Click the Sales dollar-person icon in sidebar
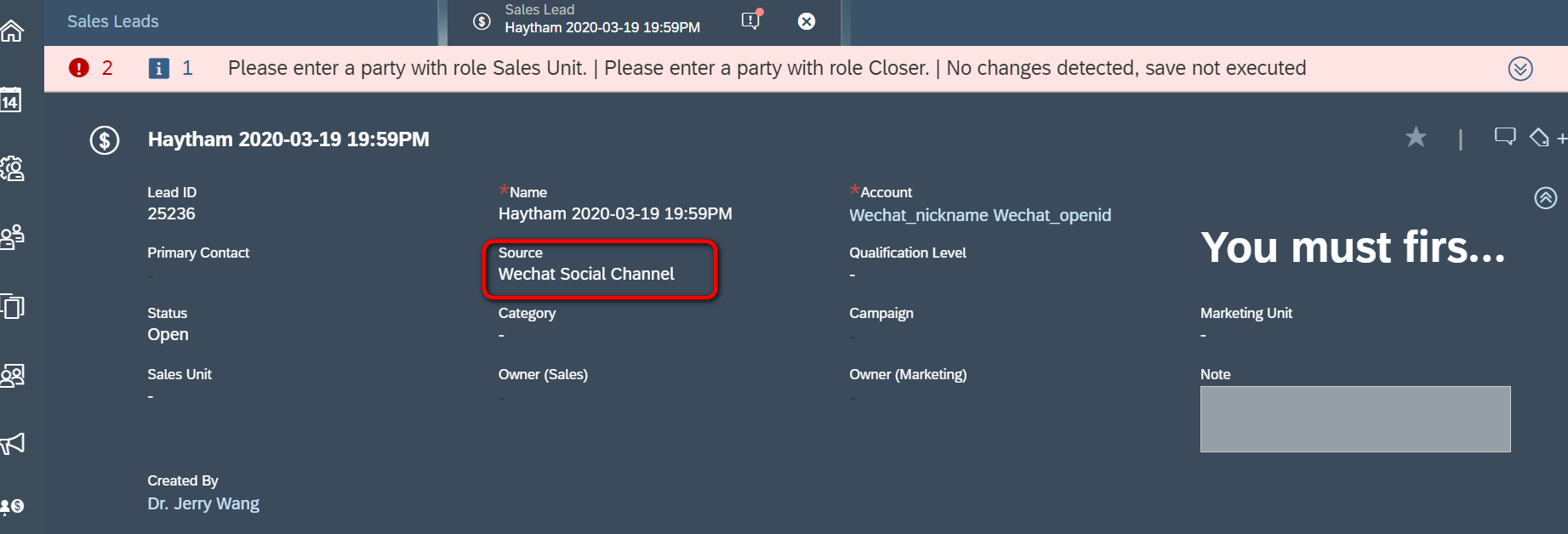 pos(13,506)
